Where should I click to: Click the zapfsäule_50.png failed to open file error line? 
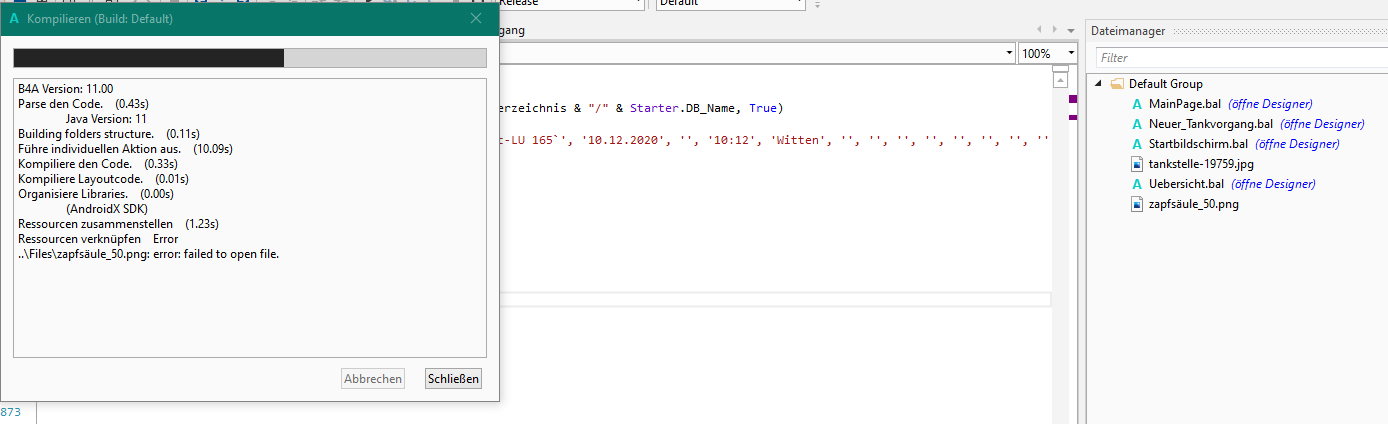148,254
